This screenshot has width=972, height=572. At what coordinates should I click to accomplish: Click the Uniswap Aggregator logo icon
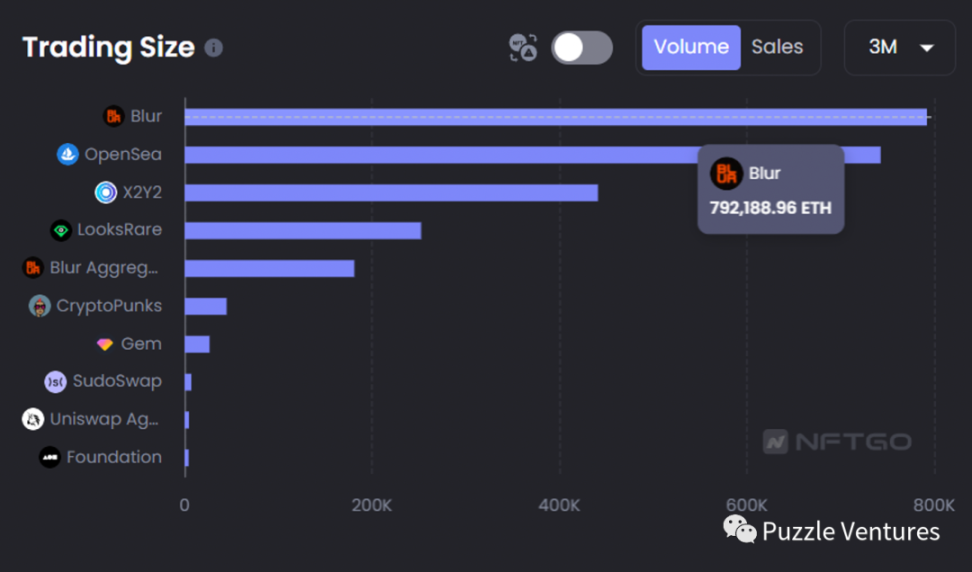click(33, 420)
